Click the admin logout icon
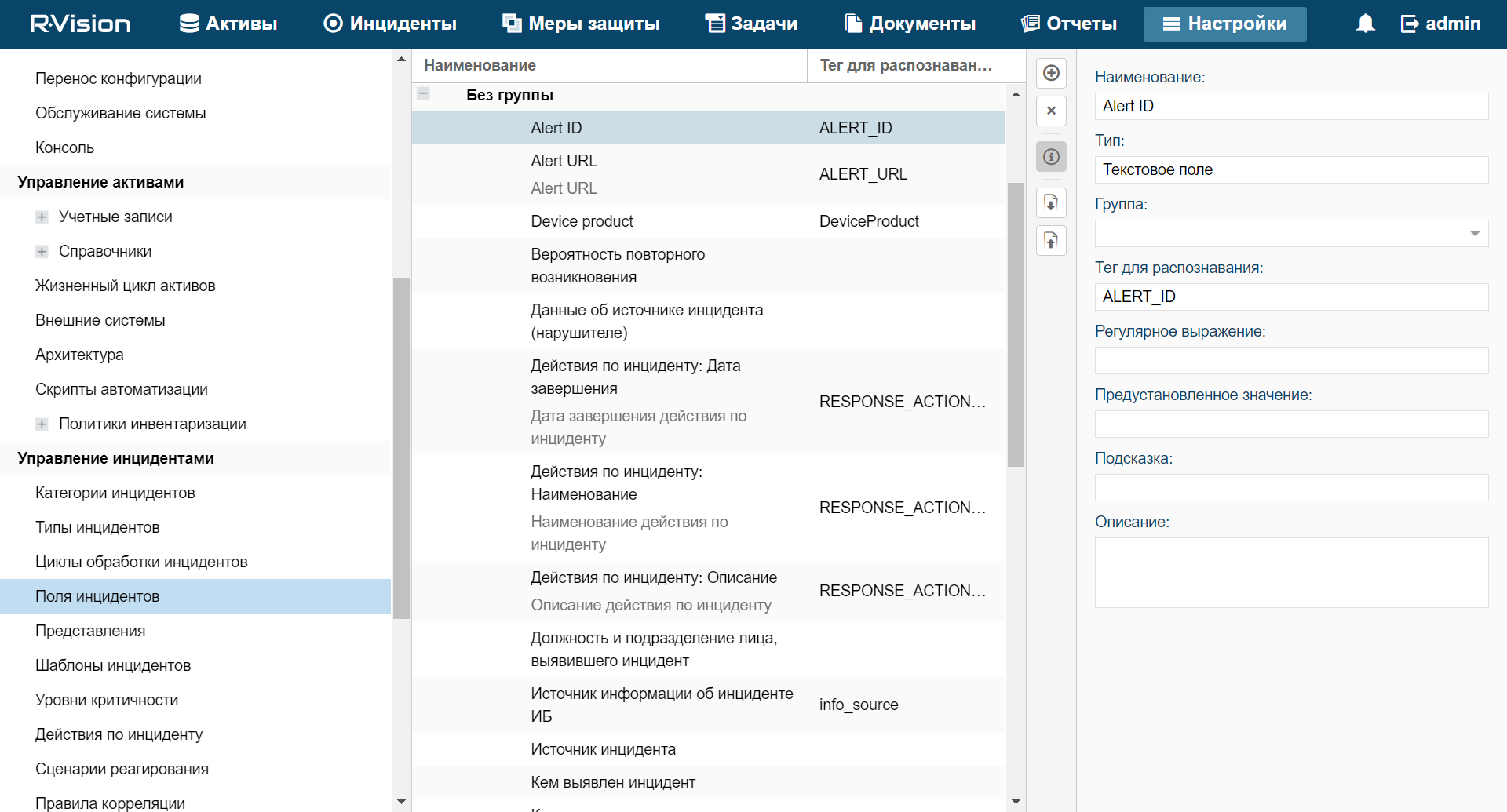This screenshot has width=1507, height=812. coord(1410,24)
